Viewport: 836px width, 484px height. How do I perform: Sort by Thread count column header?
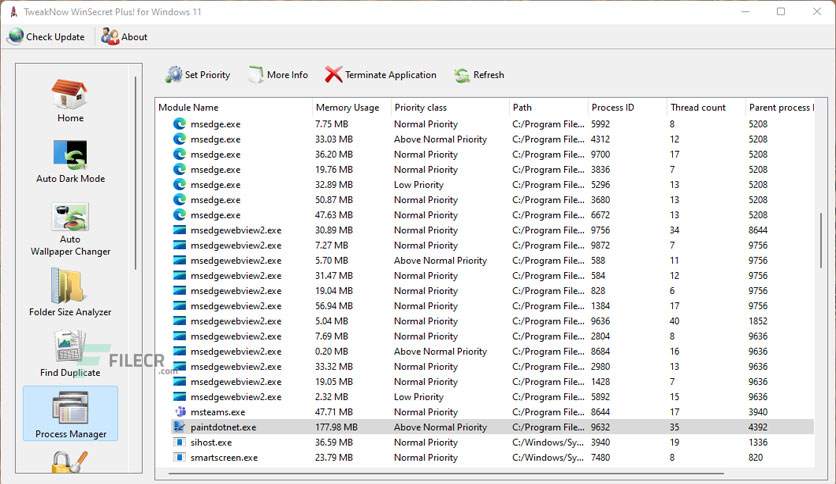point(698,107)
